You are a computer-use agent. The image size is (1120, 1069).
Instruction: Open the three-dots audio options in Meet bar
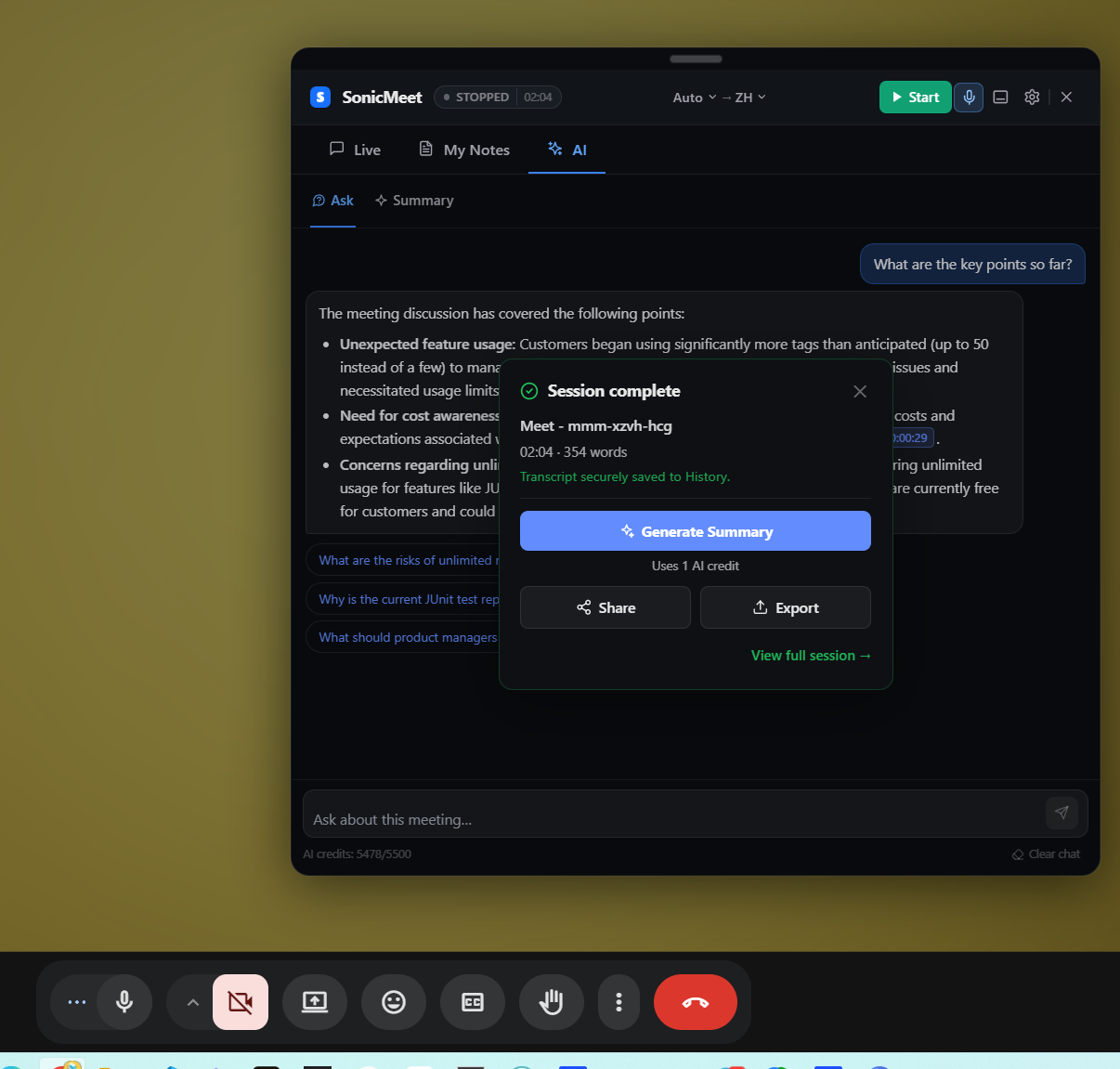pyautogui.click(x=77, y=1002)
